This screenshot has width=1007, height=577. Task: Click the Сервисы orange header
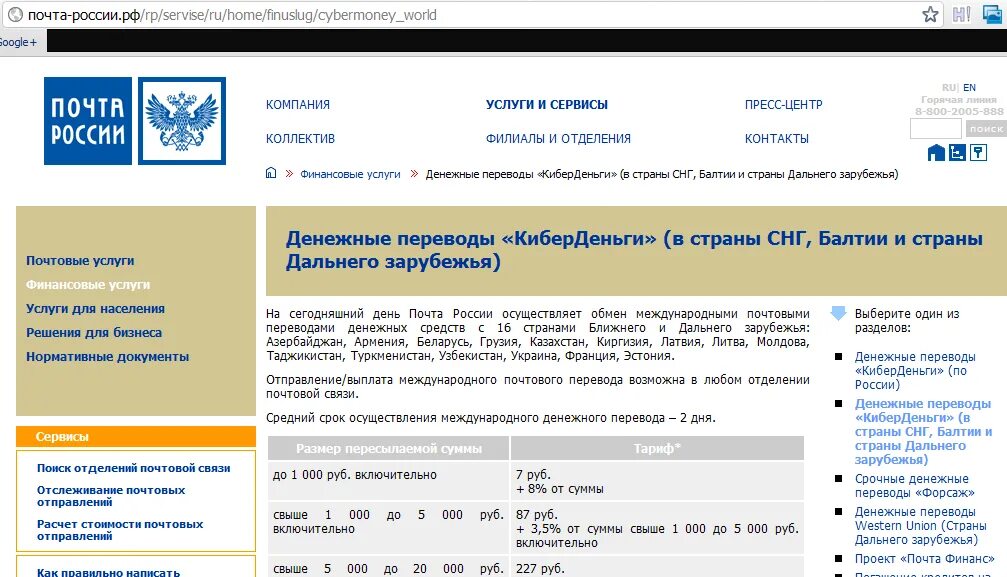(136, 436)
